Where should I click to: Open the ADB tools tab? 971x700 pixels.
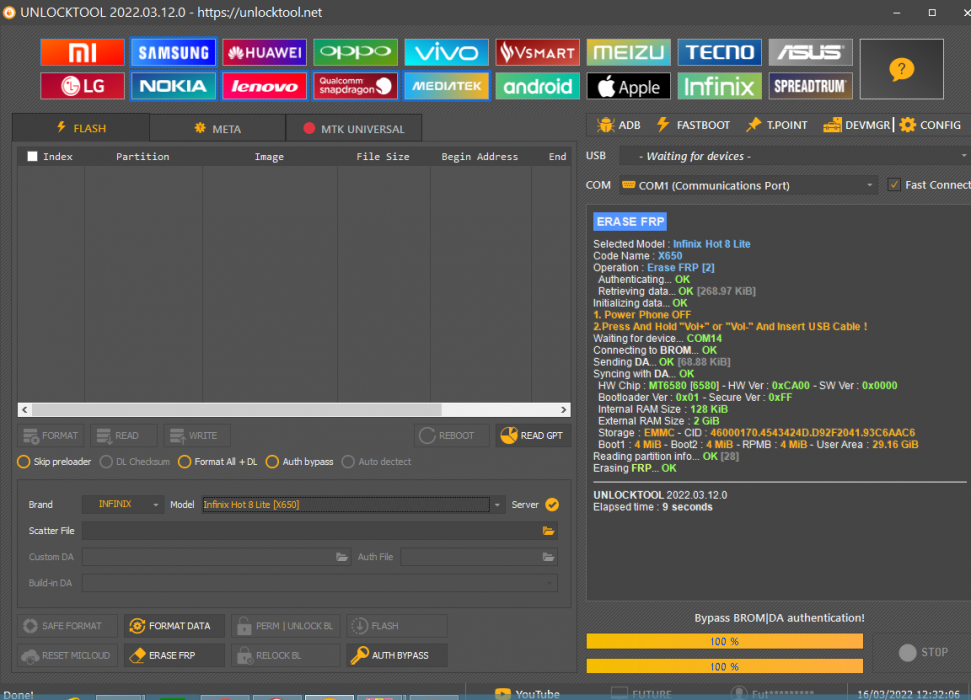(x=619, y=125)
